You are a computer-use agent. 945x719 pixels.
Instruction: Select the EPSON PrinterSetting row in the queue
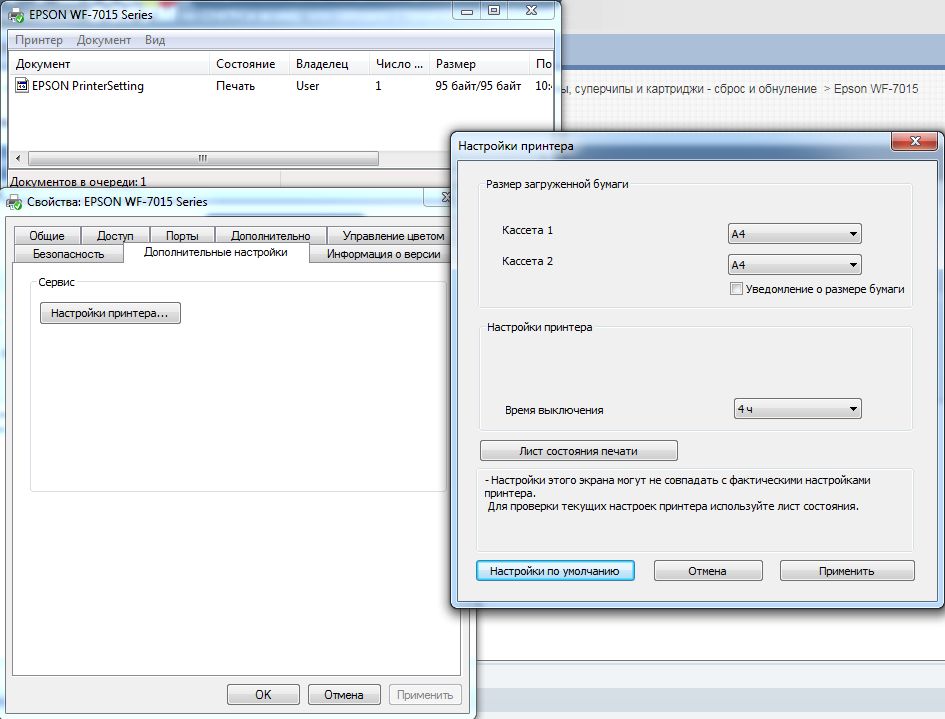coord(281,86)
